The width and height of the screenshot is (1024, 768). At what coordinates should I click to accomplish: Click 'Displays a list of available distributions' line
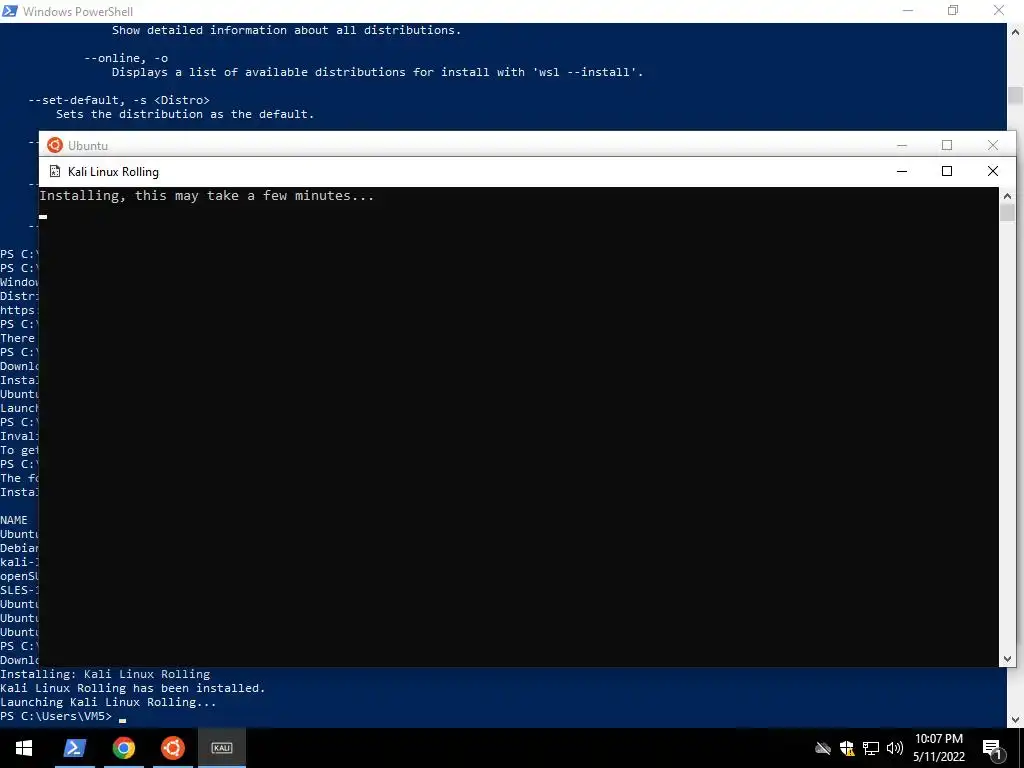click(377, 72)
